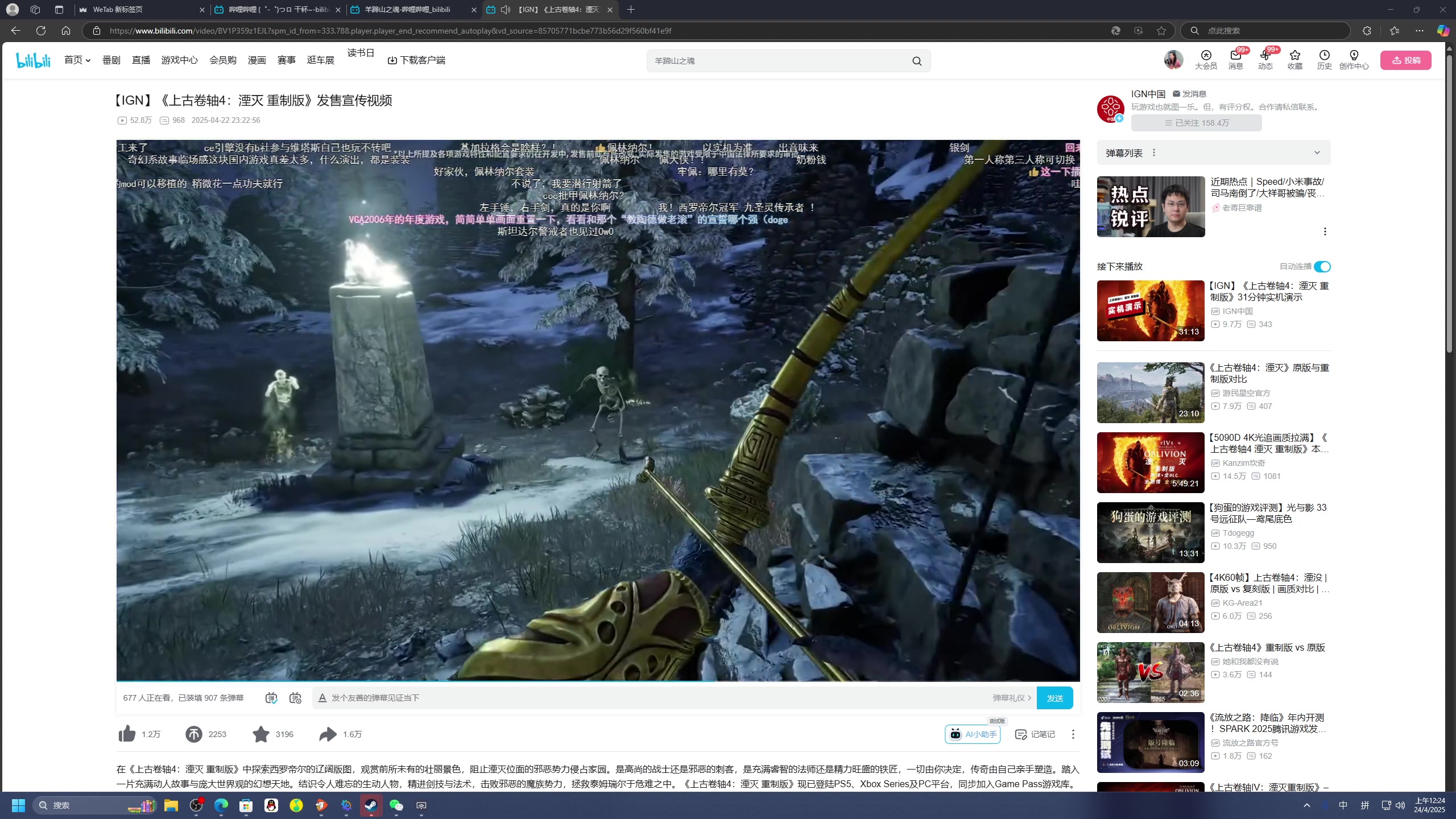Share the video with arrow icon
The image size is (1456, 819).
pyautogui.click(x=328, y=734)
